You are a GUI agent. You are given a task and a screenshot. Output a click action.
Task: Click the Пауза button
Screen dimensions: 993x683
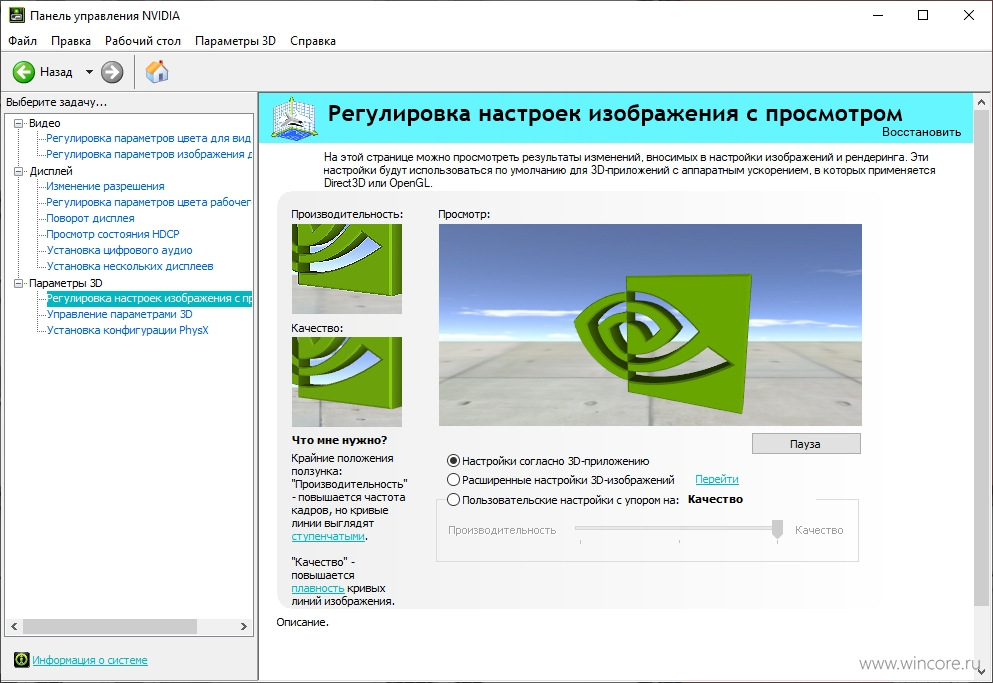pyautogui.click(x=806, y=444)
